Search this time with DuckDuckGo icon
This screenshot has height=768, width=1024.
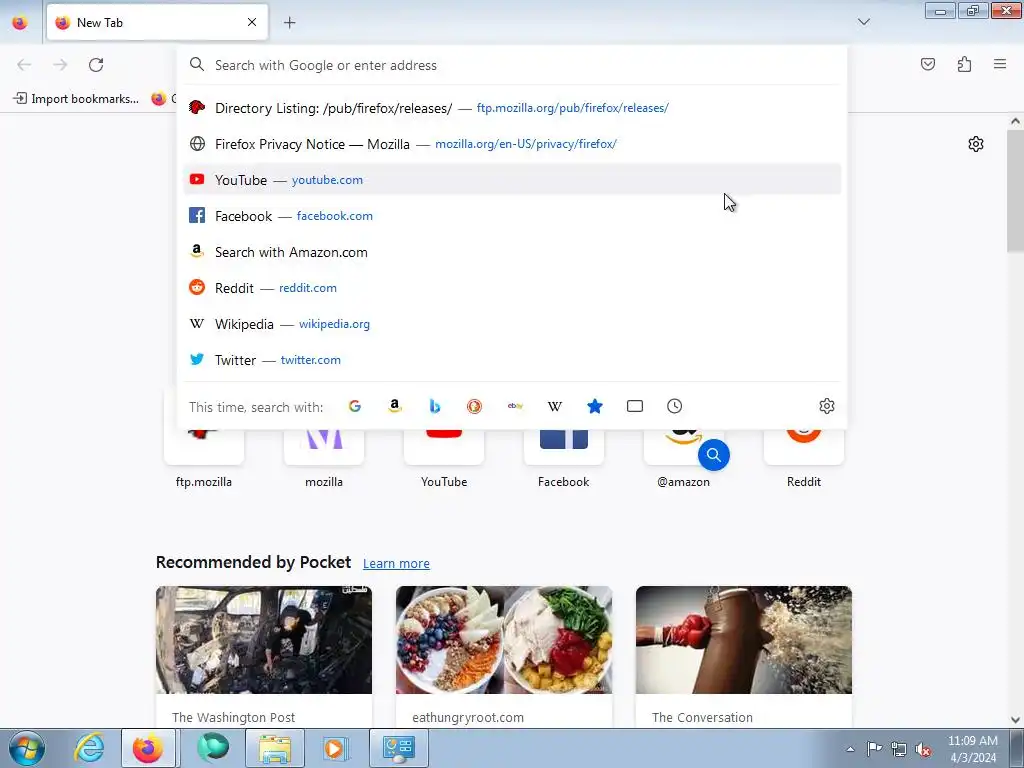(475, 406)
